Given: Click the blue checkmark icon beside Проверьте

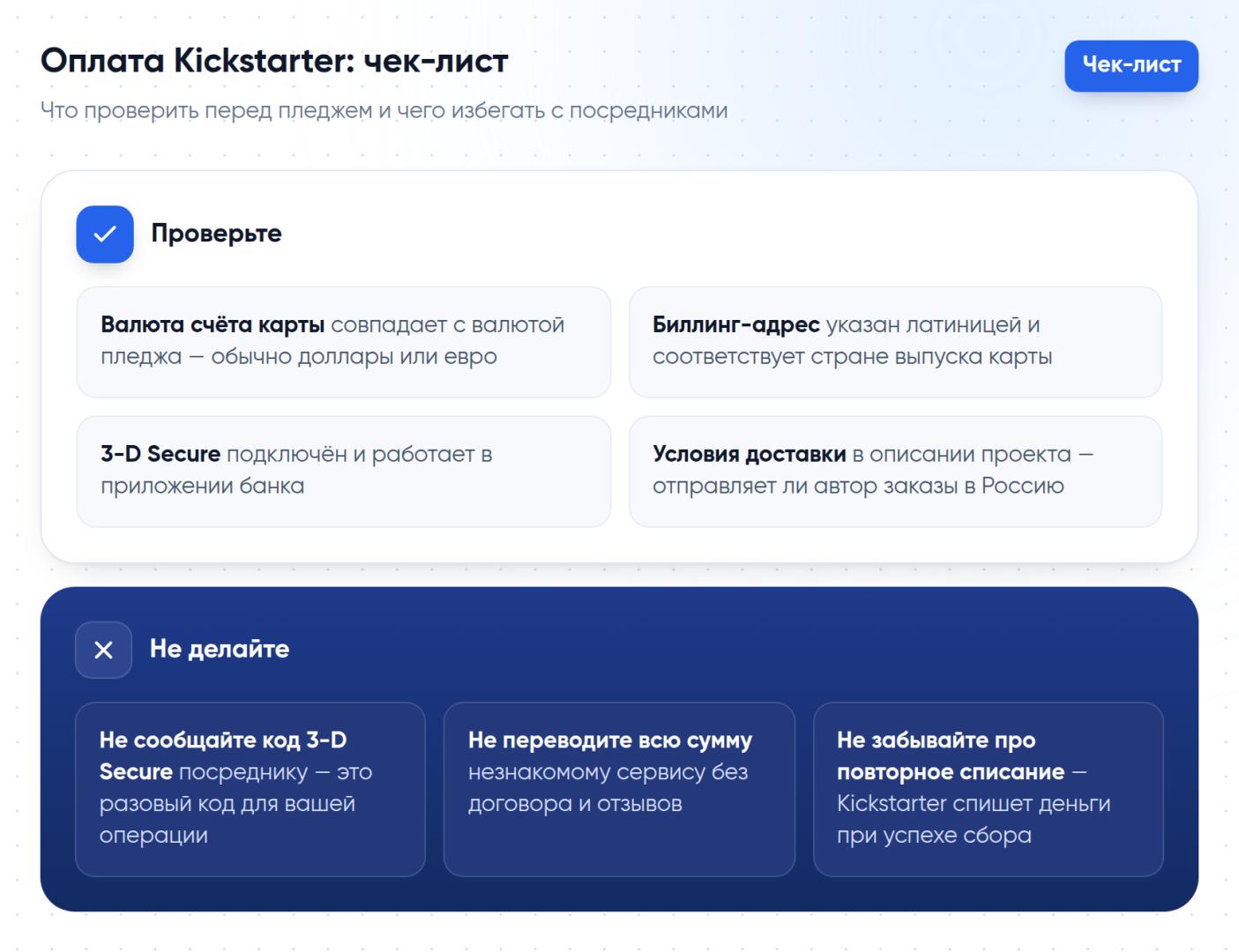Looking at the screenshot, I should (x=105, y=234).
